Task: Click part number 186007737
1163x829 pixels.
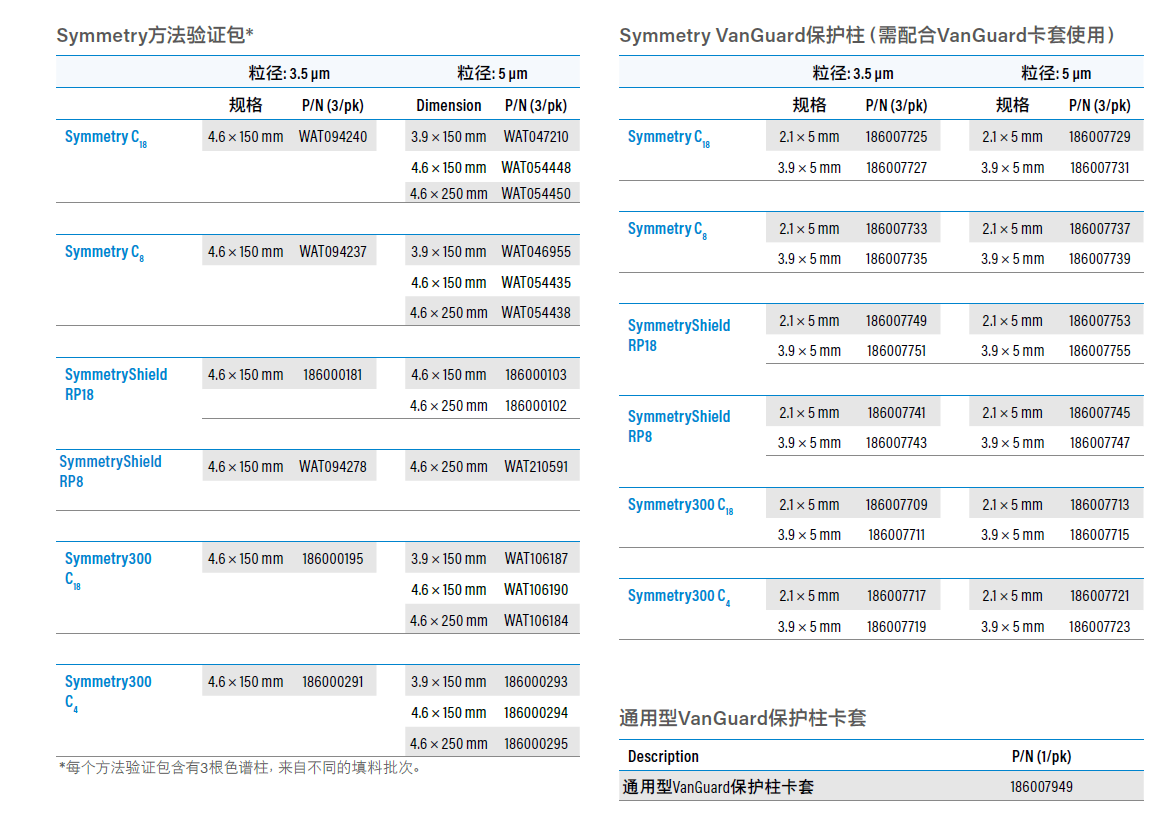Action: point(1099,229)
